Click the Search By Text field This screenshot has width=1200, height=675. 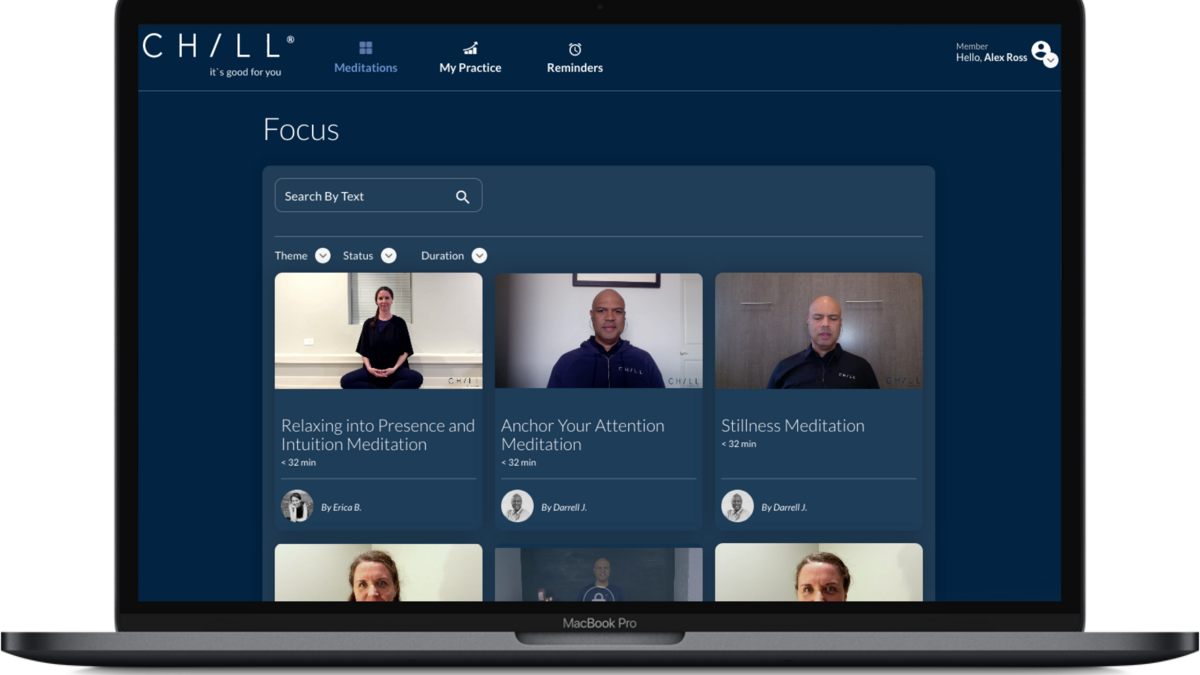pos(360,195)
